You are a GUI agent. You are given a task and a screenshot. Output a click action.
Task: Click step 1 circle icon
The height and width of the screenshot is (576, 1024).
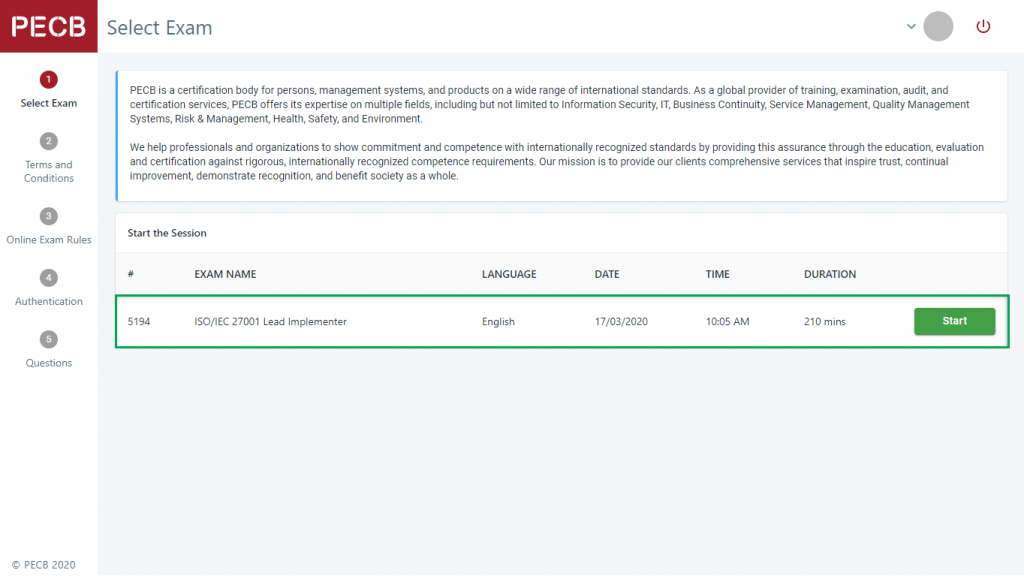[x=49, y=79]
